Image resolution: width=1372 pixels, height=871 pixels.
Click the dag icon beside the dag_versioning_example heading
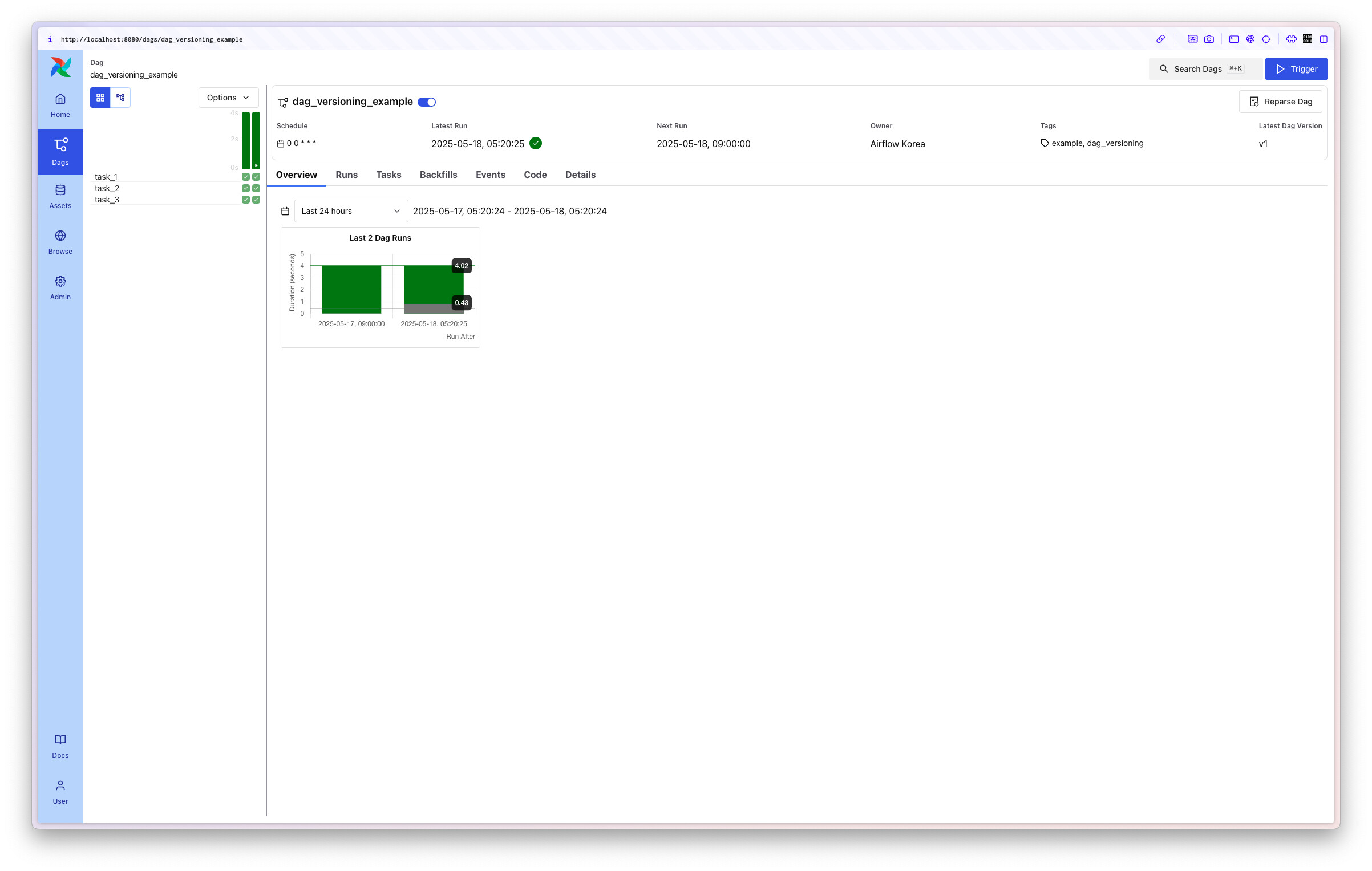283,103
